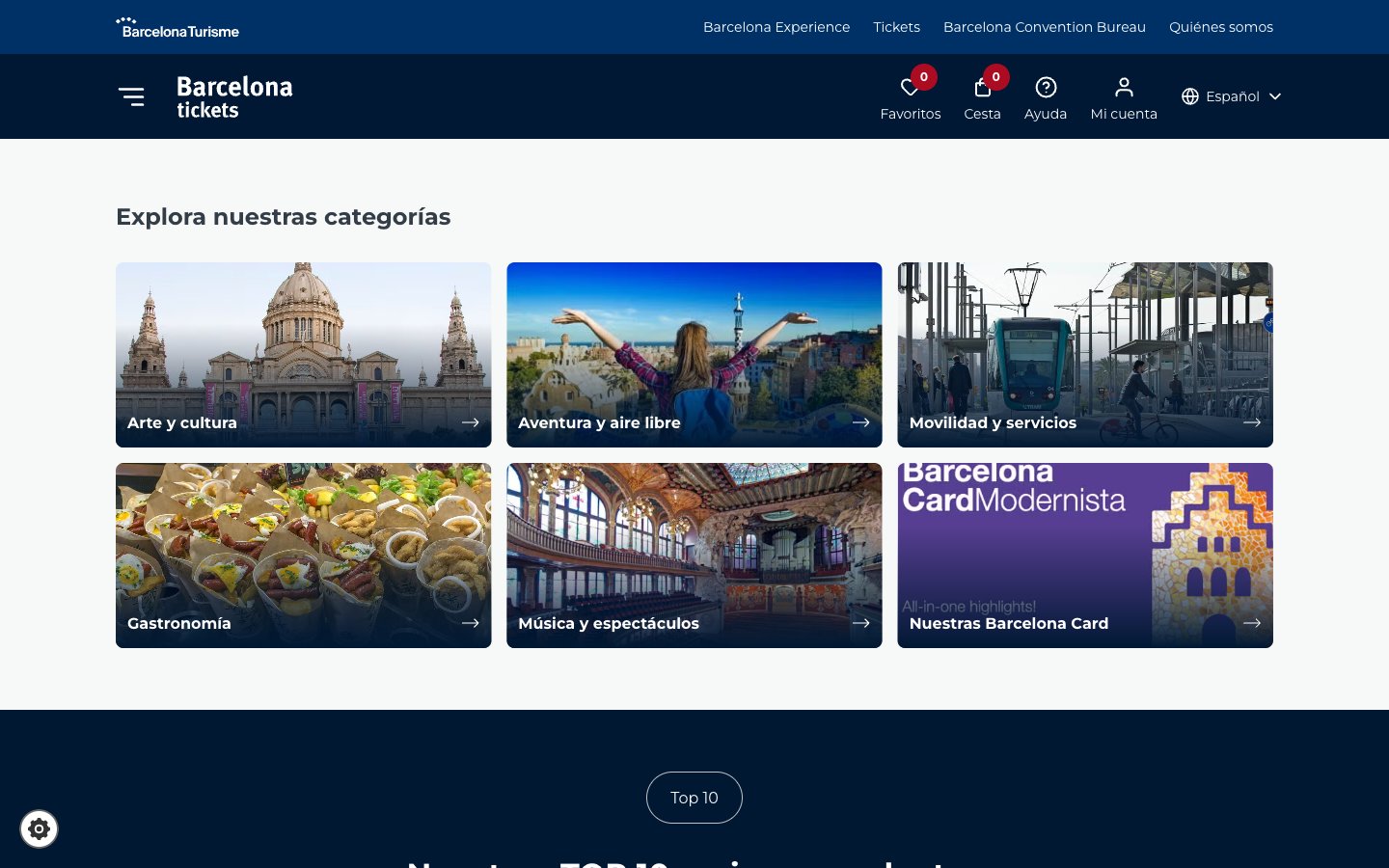
Task: Expand the Español language dropdown
Action: (x=1232, y=96)
